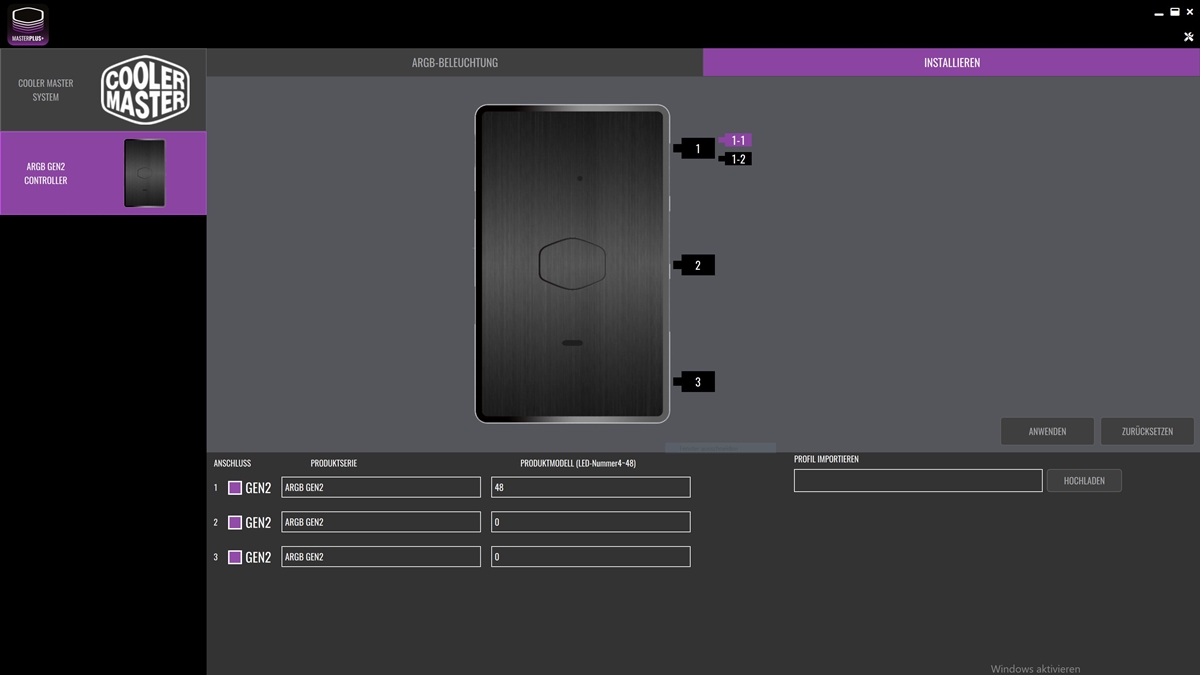Open Produktserie field for port 1
The width and height of the screenshot is (1200, 675).
click(381, 487)
